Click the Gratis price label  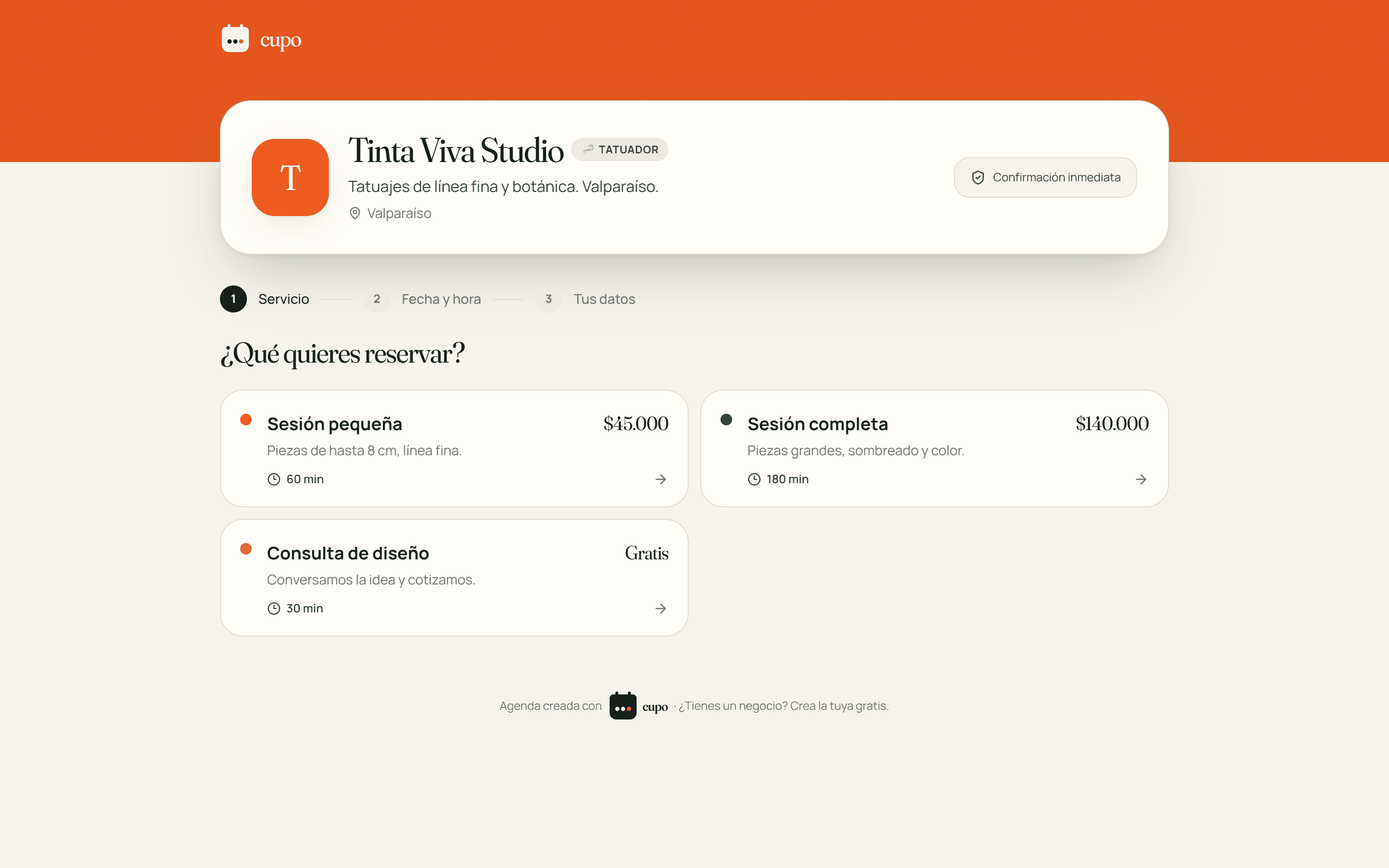tap(647, 554)
